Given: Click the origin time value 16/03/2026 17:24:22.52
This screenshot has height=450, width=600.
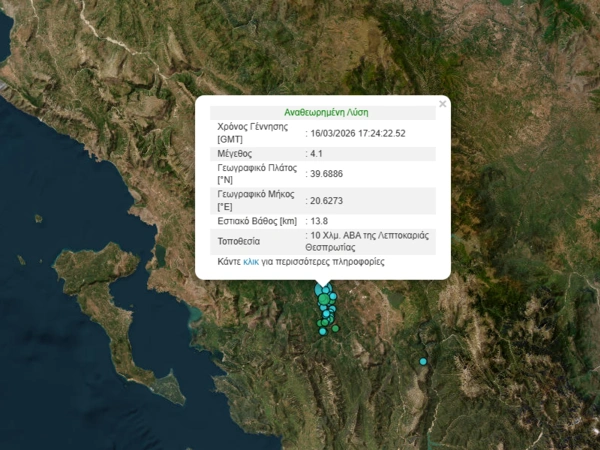Looking at the screenshot, I should point(357,133).
